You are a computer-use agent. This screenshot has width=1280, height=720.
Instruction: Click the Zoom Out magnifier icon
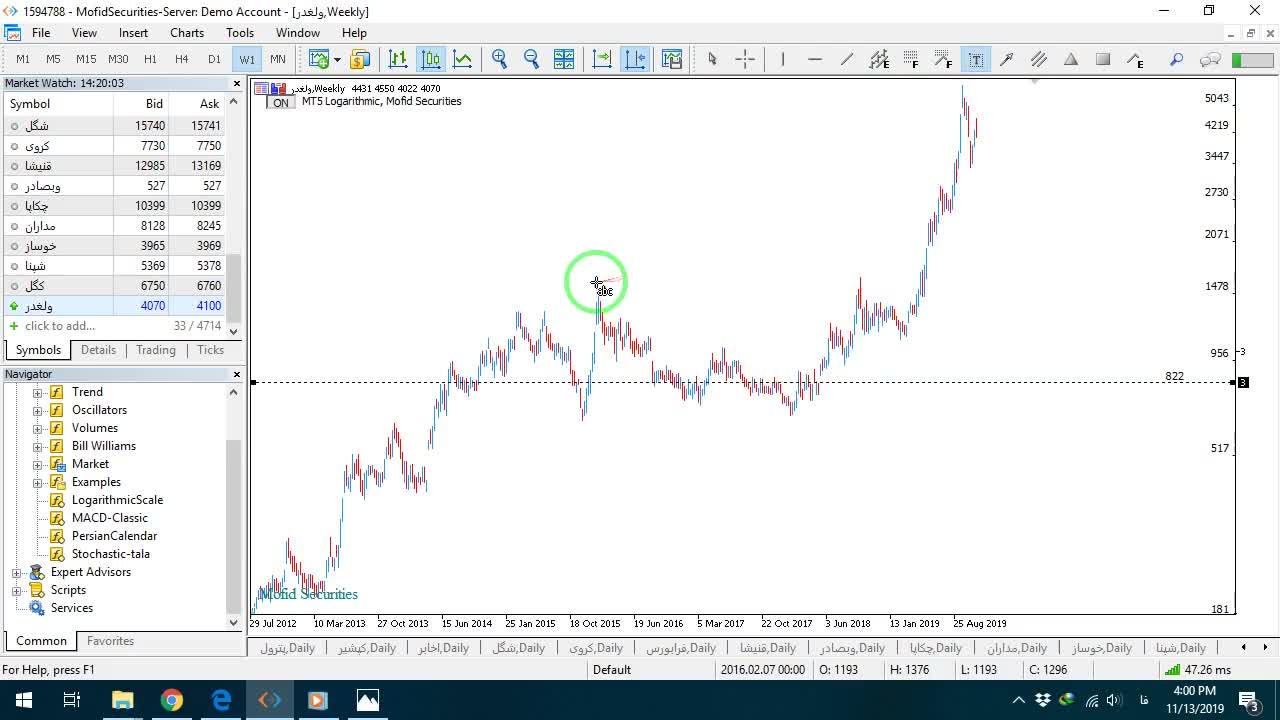click(531, 59)
